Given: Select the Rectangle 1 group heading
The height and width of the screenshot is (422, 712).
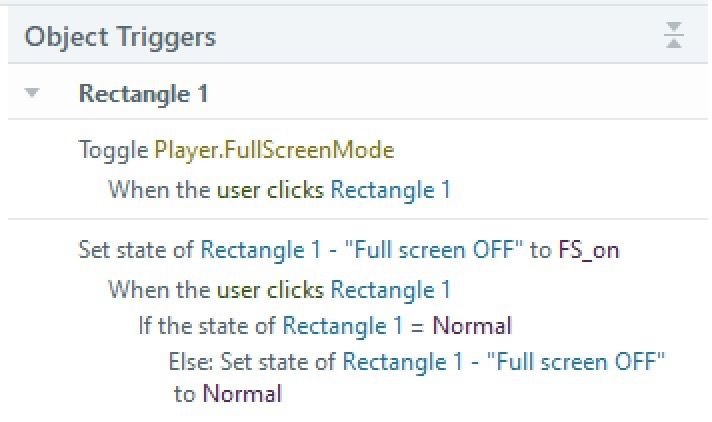Looking at the screenshot, I should (x=142, y=94).
